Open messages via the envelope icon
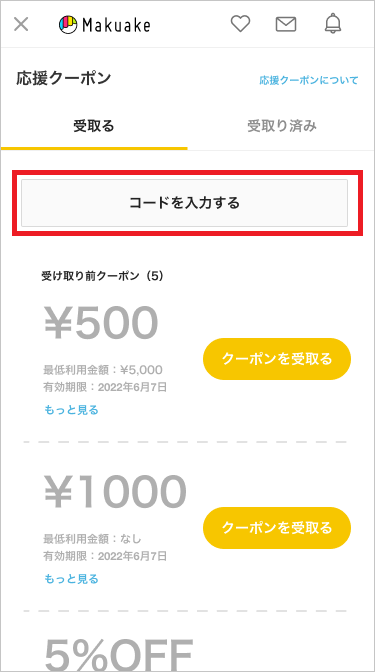Viewport: 375px width, 672px height. 286,25
